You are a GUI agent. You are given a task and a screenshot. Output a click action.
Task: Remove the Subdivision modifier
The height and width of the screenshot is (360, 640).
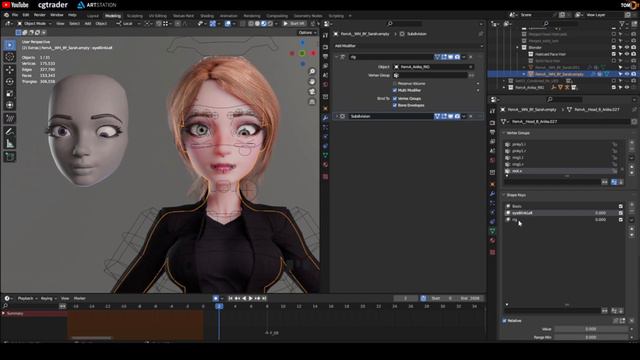(x=471, y=116)
